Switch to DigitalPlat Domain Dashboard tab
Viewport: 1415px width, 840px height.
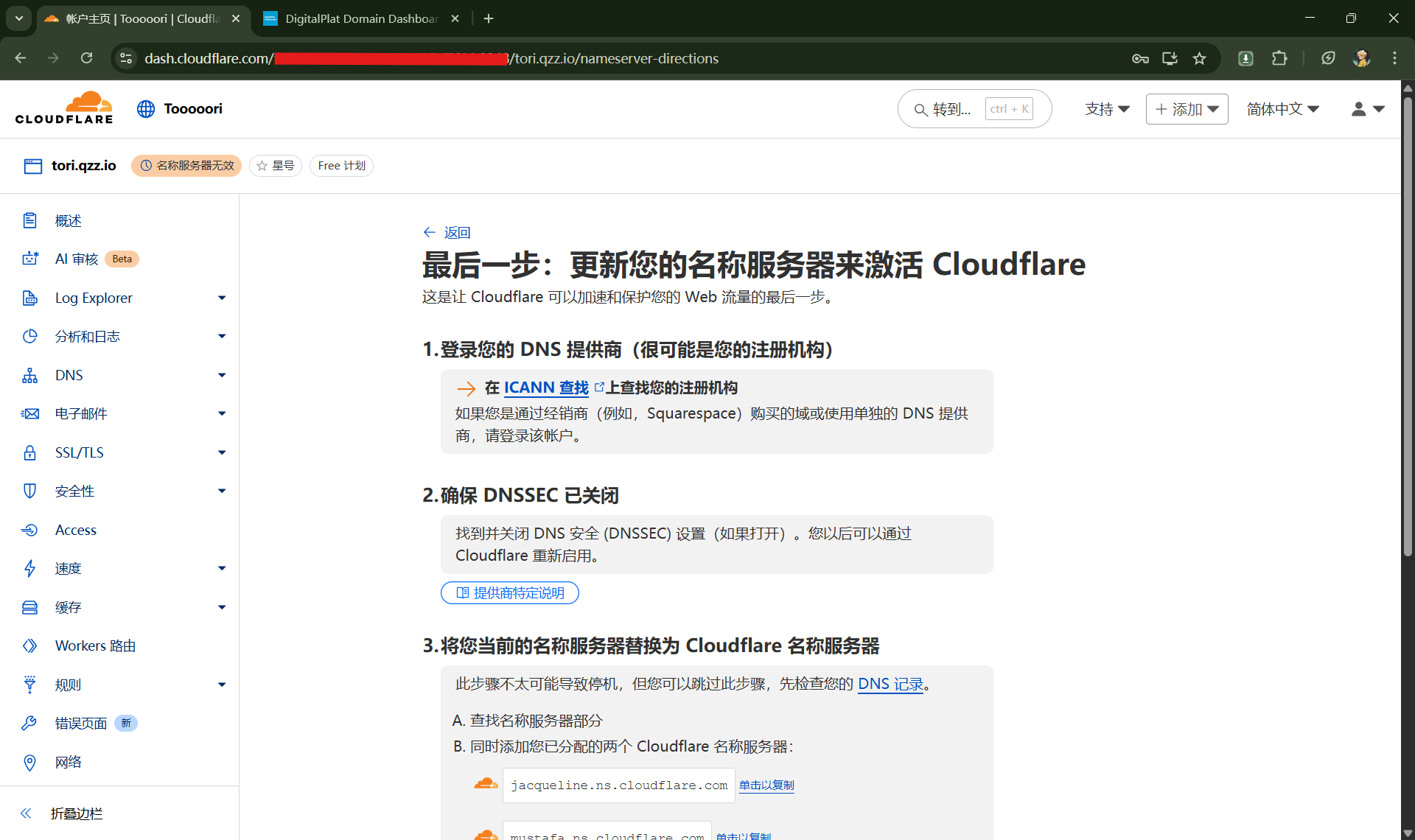click(361, 18)
